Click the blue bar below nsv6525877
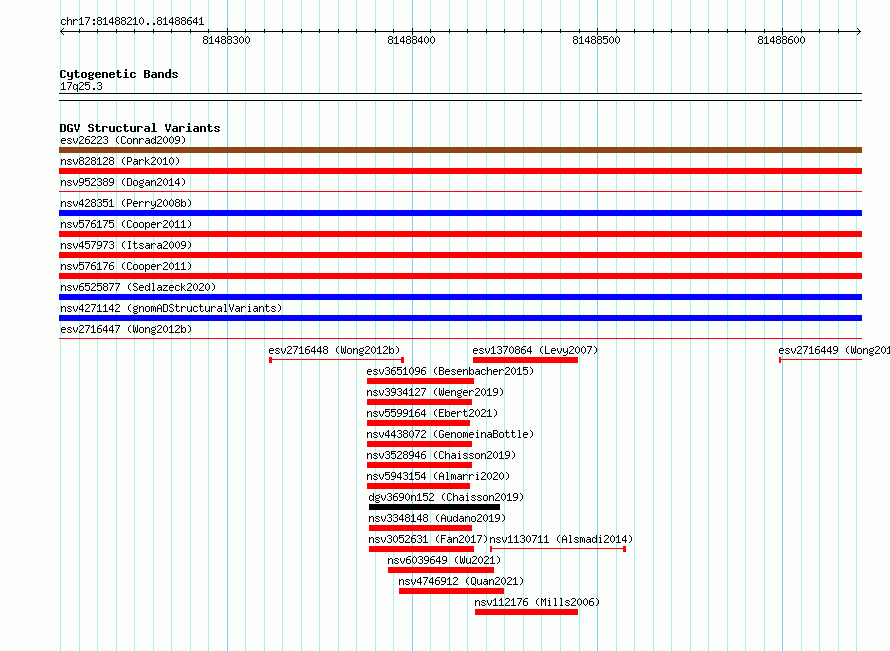This screenshot has height=651, width=890. point(460,297)
